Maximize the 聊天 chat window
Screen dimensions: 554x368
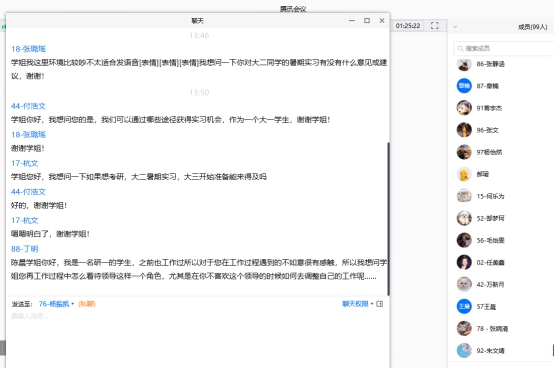367,20
